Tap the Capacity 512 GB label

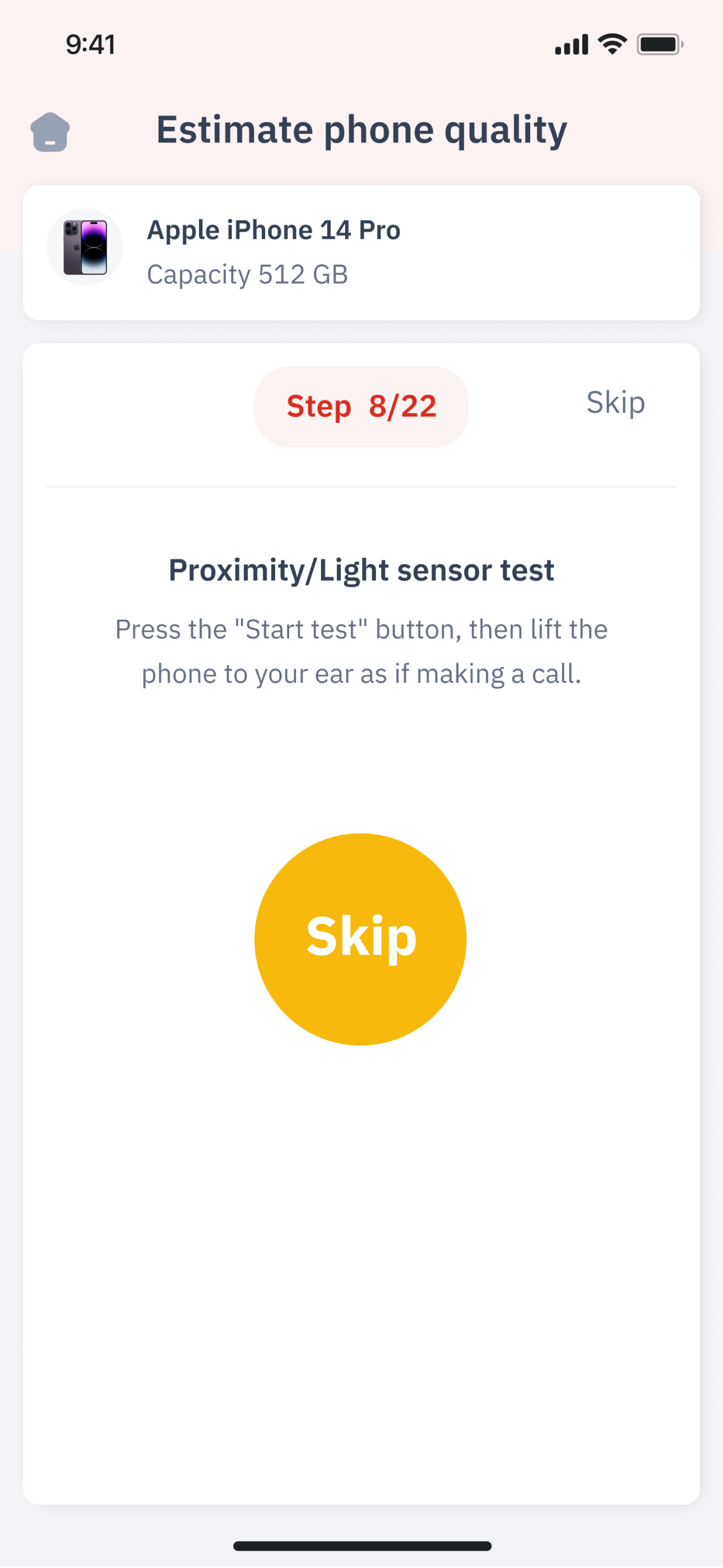(x=248, y=275)
